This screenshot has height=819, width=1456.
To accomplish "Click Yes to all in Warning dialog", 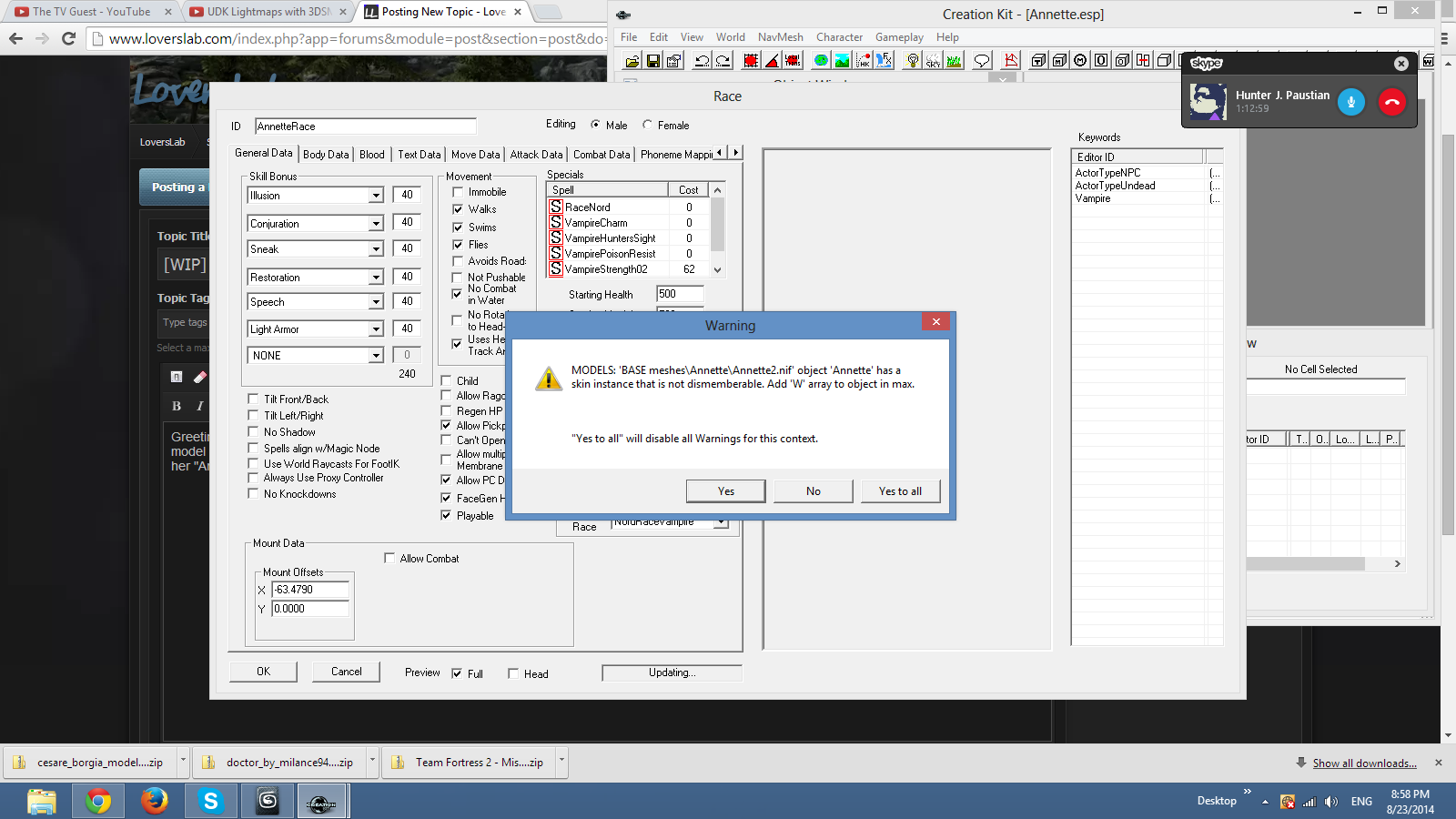I will click(x=901, y=491).
